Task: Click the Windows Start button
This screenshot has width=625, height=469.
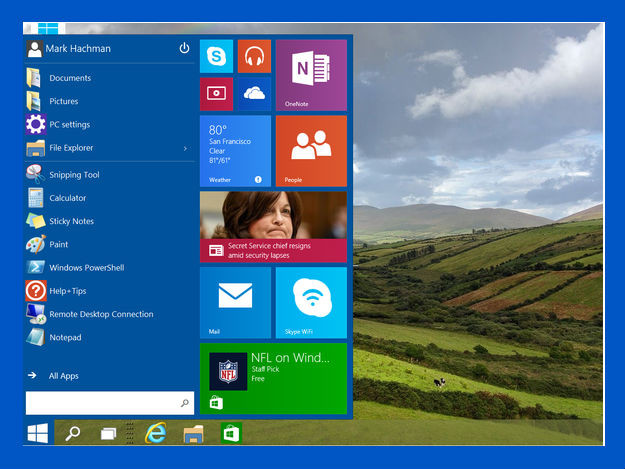Action: point(38,433)
